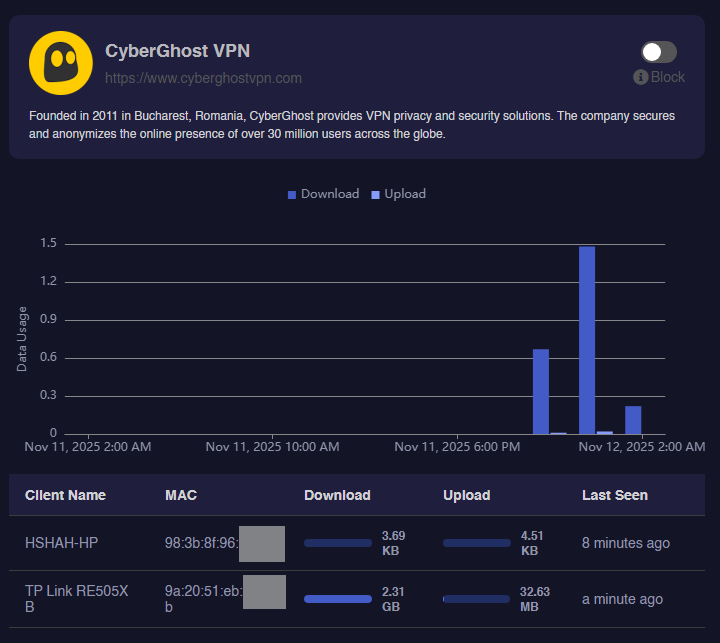Sort table by MAC column header
720x643 pixels.
coord(181,495)
